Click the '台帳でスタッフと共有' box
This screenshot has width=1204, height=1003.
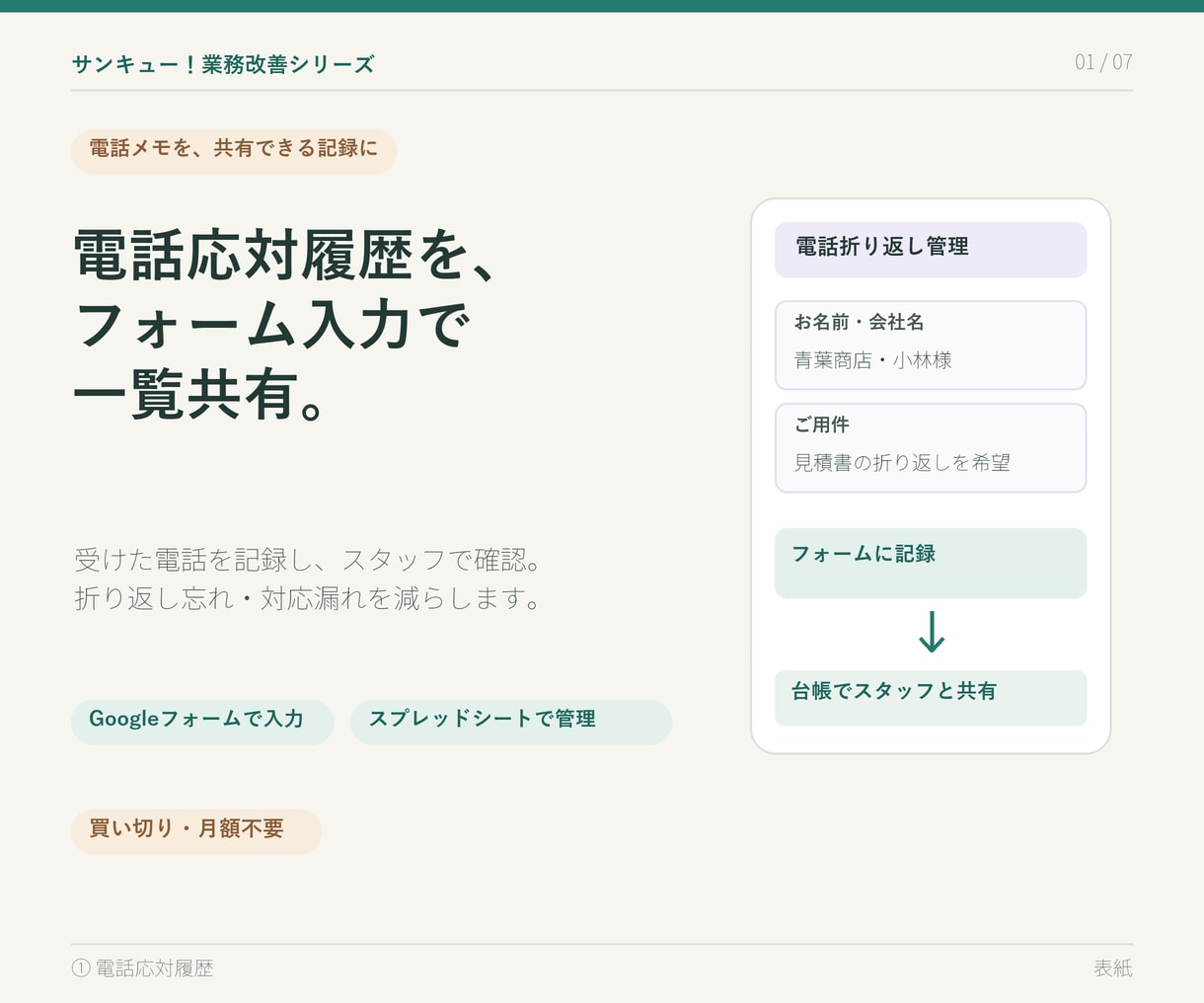click(x=931, y=698)
